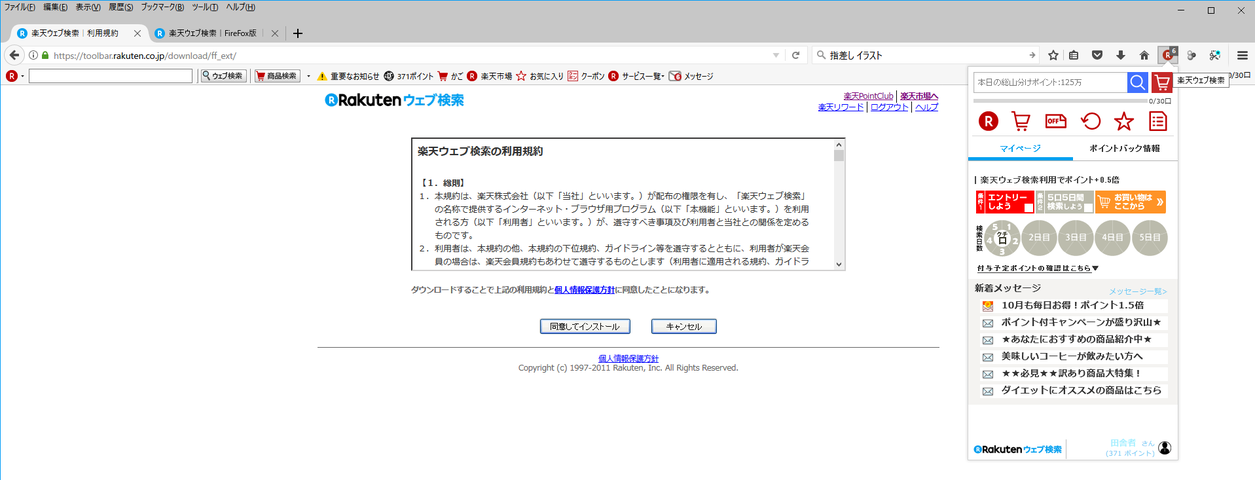1255x480 pixels.
Task: Open message 10月も毎日お得!ポイント1.5倍
Action: (1072, 305)
